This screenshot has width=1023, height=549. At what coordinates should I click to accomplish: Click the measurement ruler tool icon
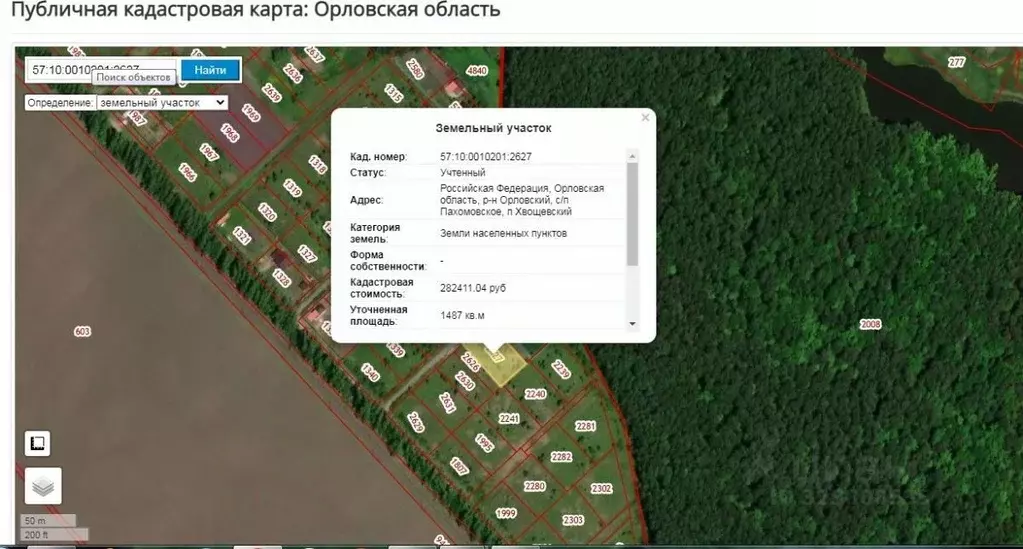37,443
